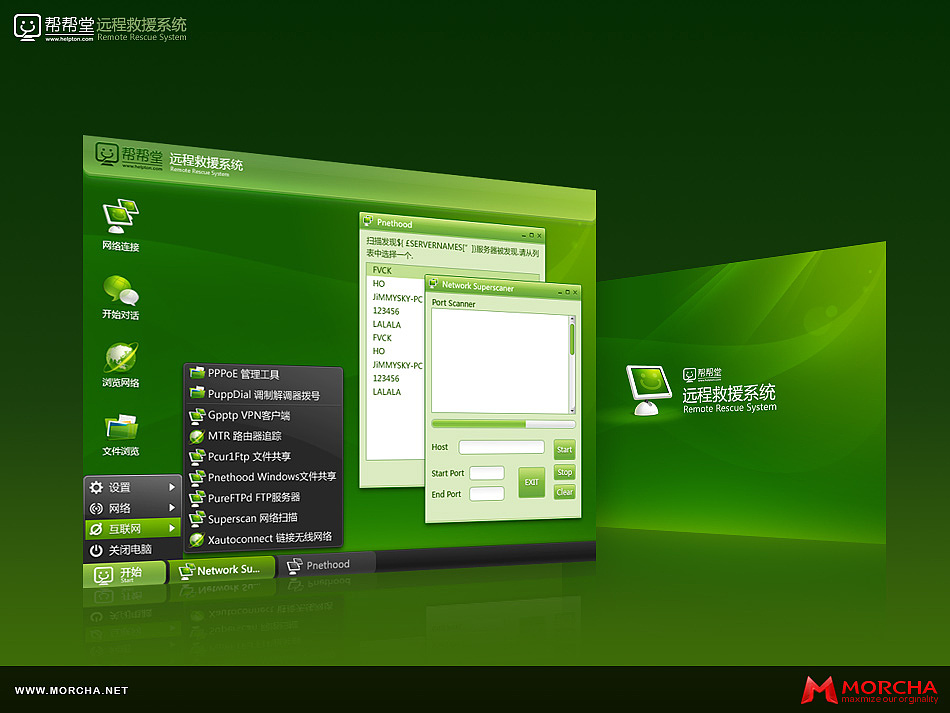Screen dimensions: 950x713
Task: Click the Start scan button
Action: click(564, 449)
